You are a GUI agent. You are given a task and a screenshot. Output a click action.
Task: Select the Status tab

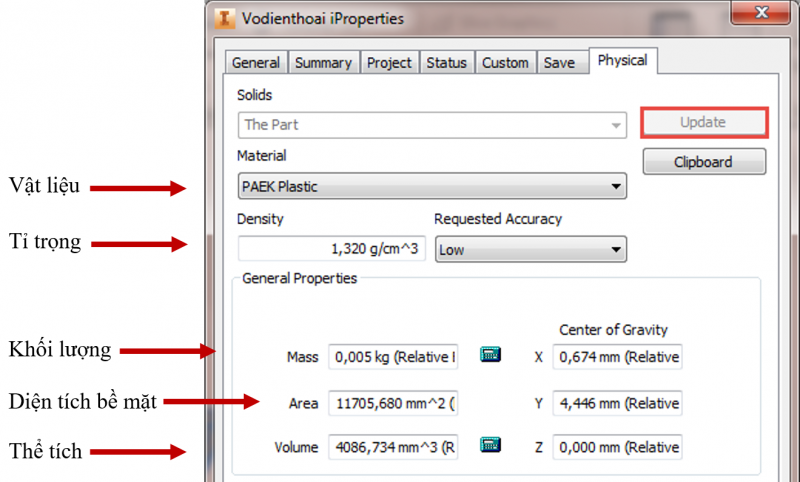point(446,62)
